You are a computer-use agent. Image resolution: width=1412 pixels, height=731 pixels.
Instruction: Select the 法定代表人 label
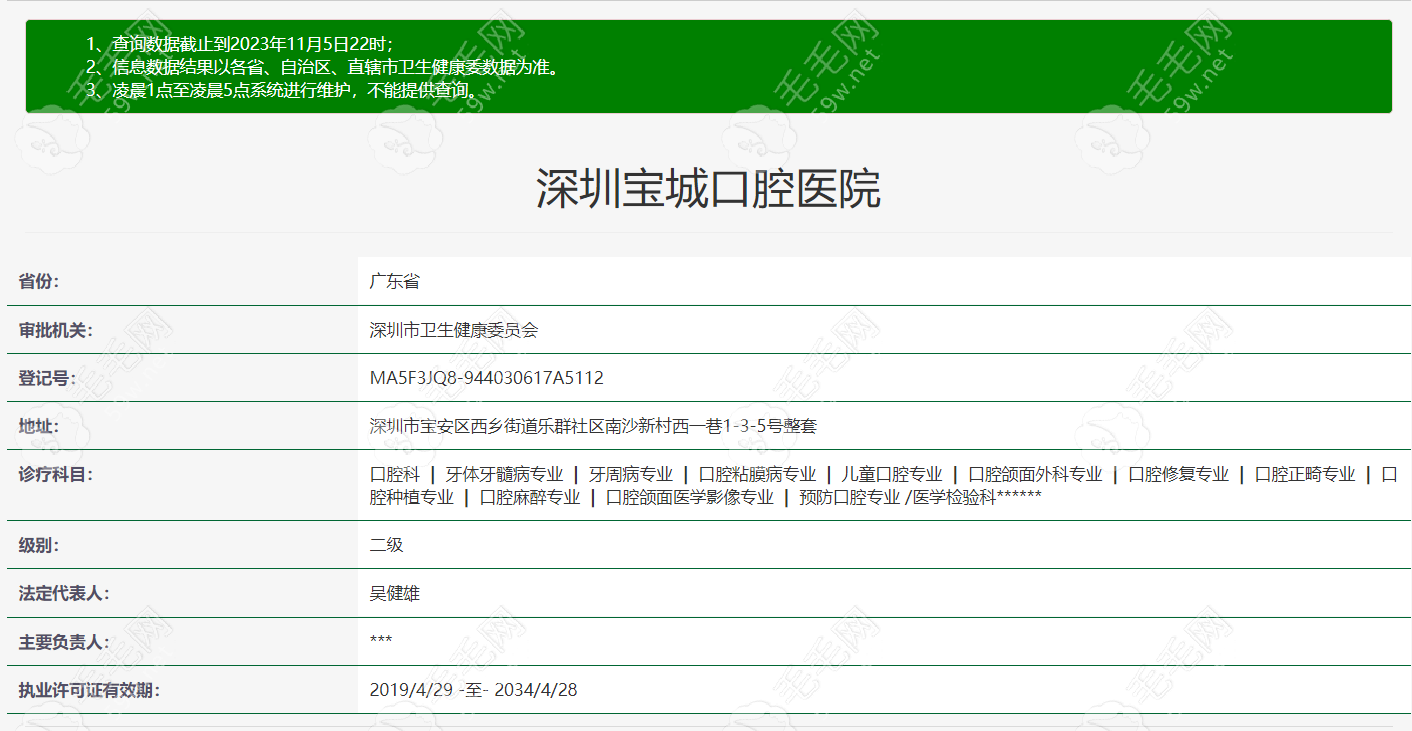(x=64, y=594)
